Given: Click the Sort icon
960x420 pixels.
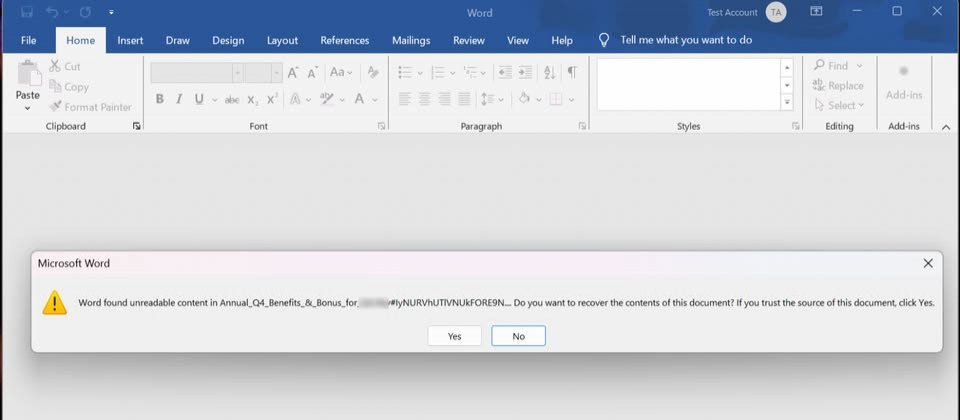Looking at the screenshot, I should (x=550, y=72).
